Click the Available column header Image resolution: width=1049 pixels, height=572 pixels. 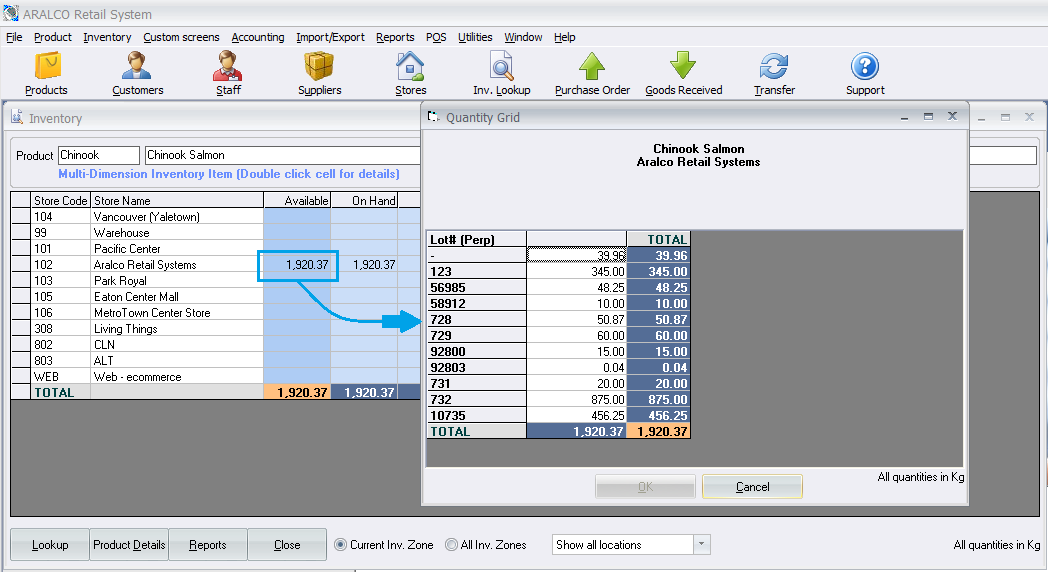click(298, 201)
